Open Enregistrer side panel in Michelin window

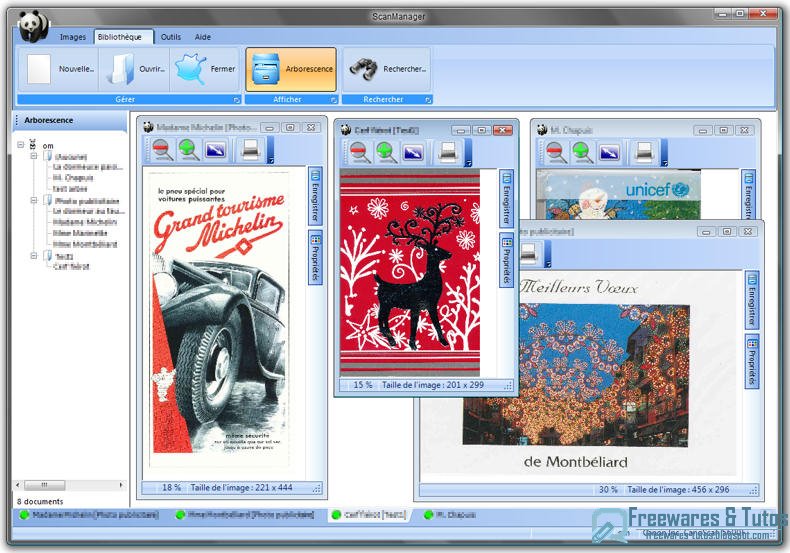click(x=315, y=196)
